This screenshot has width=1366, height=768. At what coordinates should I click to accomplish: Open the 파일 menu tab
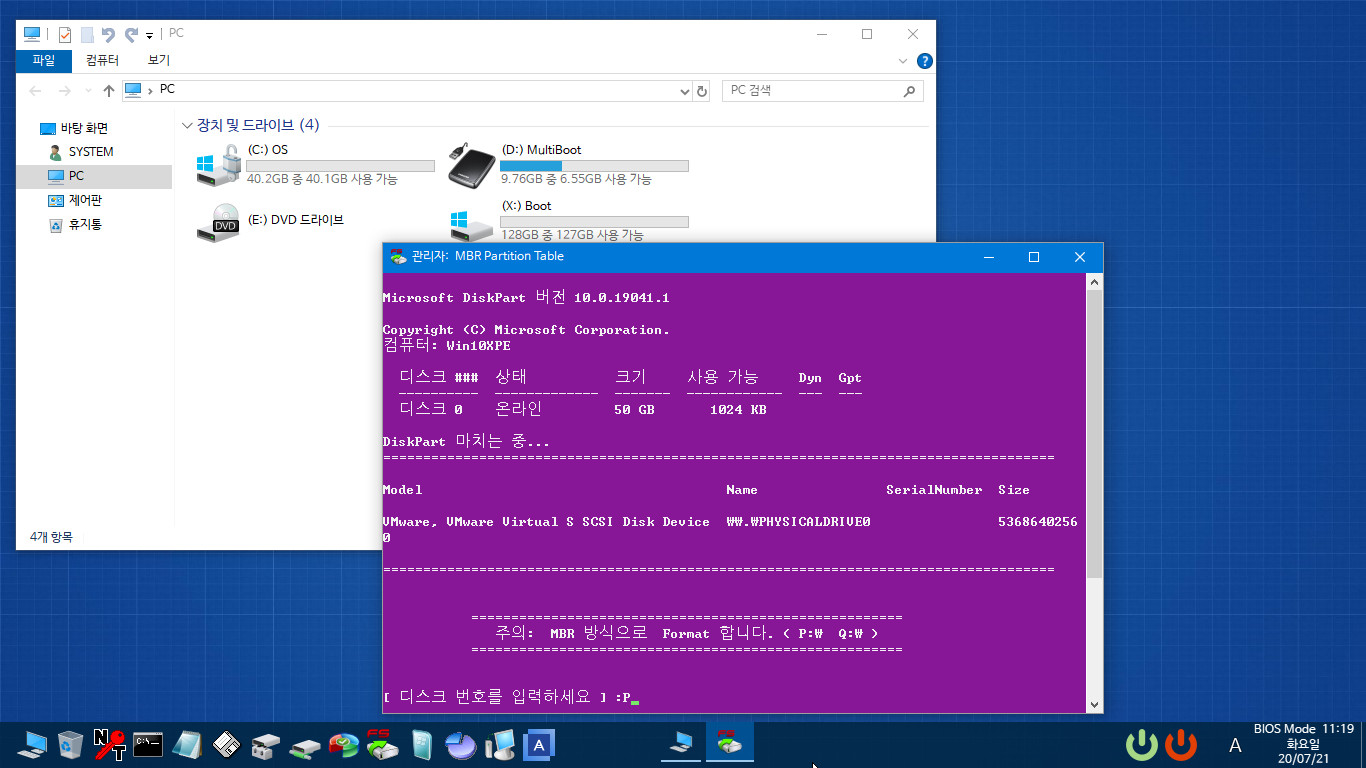pos(44,60)
